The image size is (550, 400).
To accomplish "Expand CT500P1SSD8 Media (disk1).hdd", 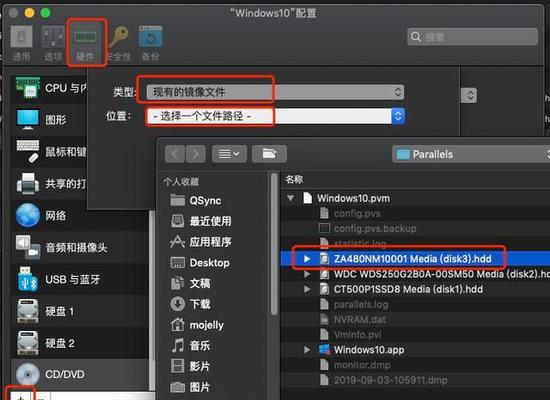I will (307, 289).
